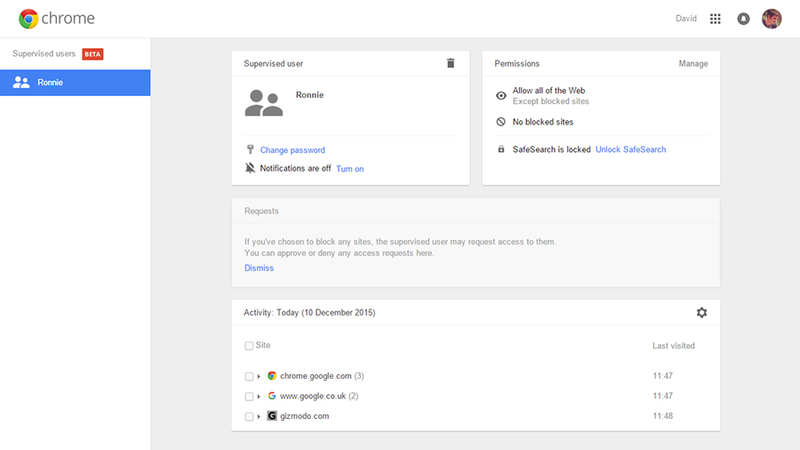The width and height of the screenshot is (800, 450).
Task: Expand the chrome.google.com entry
Action: point(259,377)
